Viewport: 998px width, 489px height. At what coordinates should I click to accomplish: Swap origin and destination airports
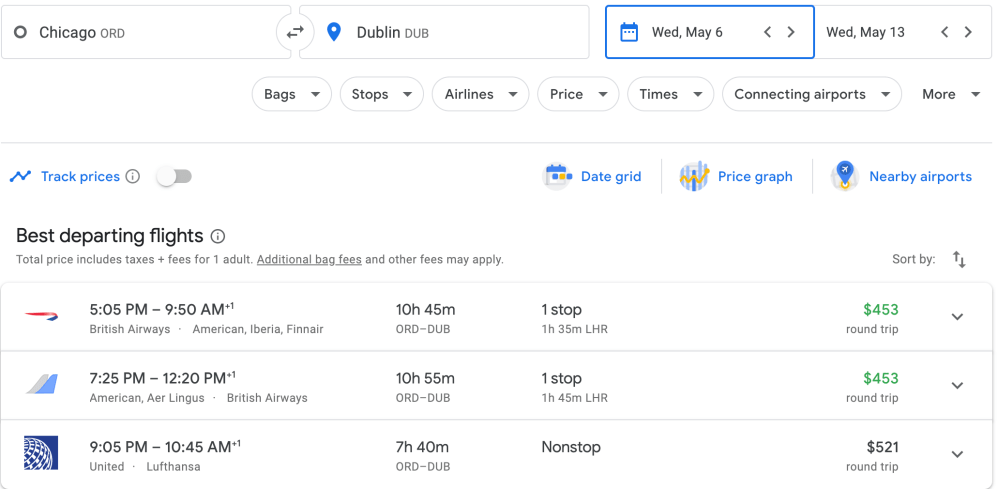(x=295, y=32)
